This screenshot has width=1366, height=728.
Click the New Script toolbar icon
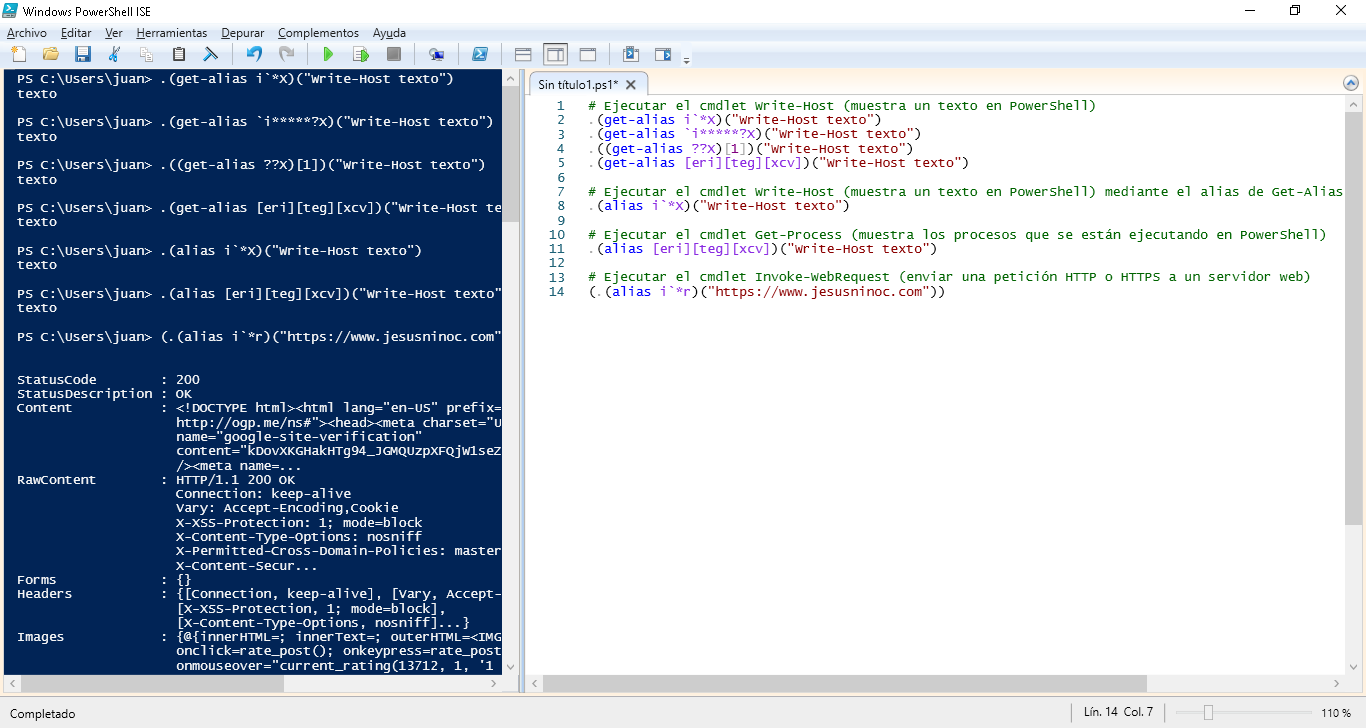pyautogui.click(x=18, y=54)
